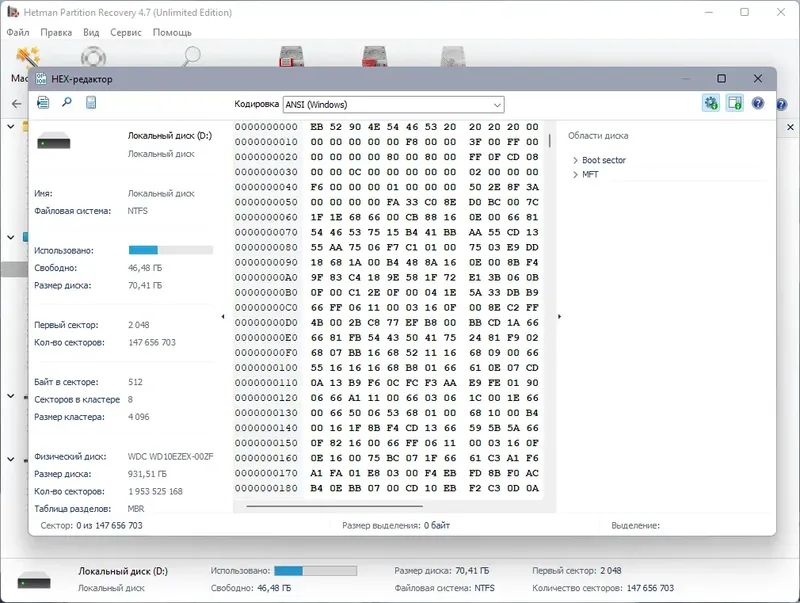Select MFT in disk areas
Image resolution: width=800 pixels, height=603 pixels.
(590, 174)
